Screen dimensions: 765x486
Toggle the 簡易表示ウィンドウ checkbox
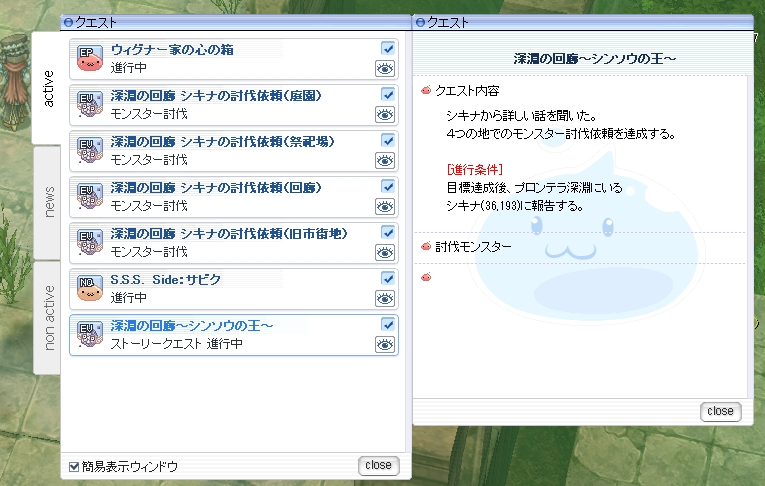tap(74, 466)
